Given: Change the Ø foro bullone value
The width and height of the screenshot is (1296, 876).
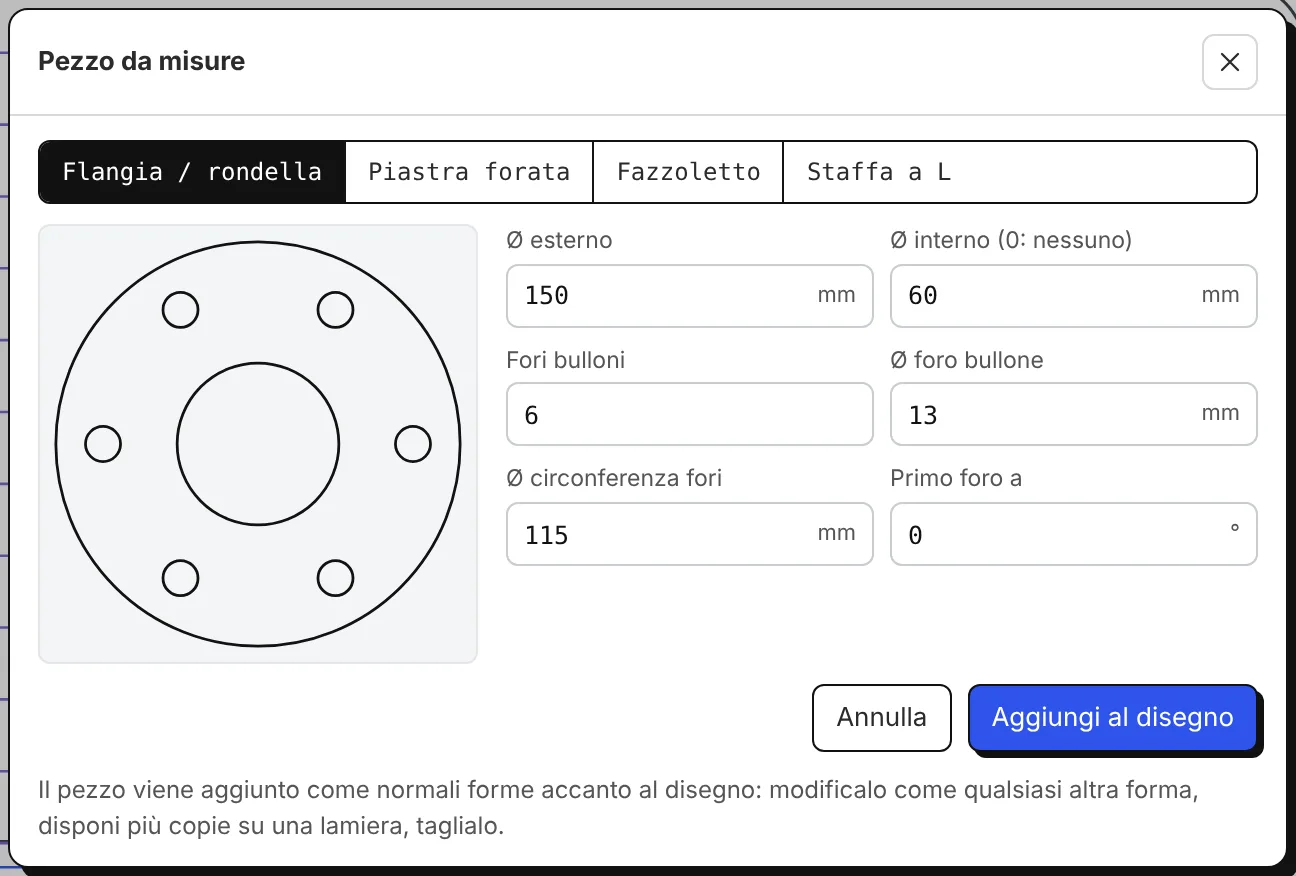Looking at the screenshot, I should tap(1073, 414).
